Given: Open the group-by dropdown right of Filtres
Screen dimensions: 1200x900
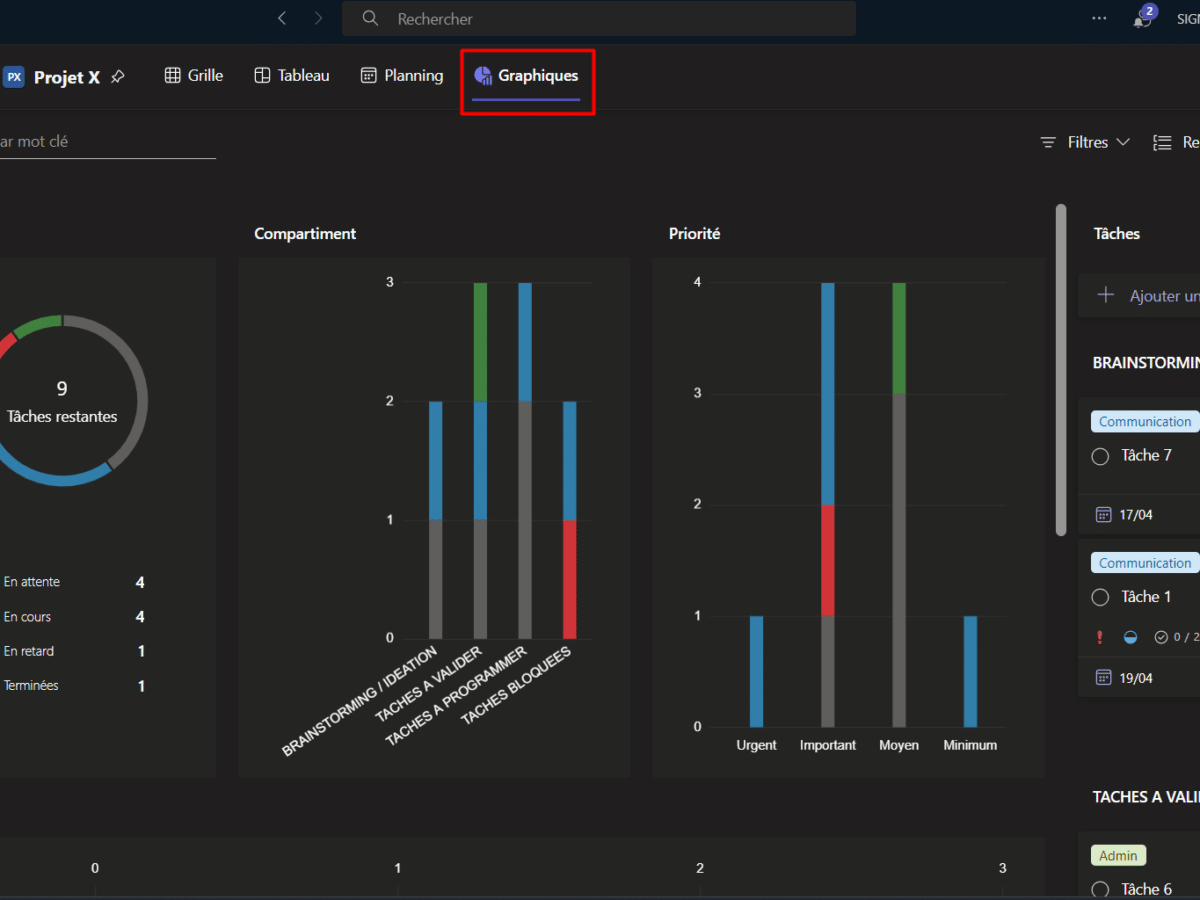Looking at the screenshot, I should (x=1175, y=142).
